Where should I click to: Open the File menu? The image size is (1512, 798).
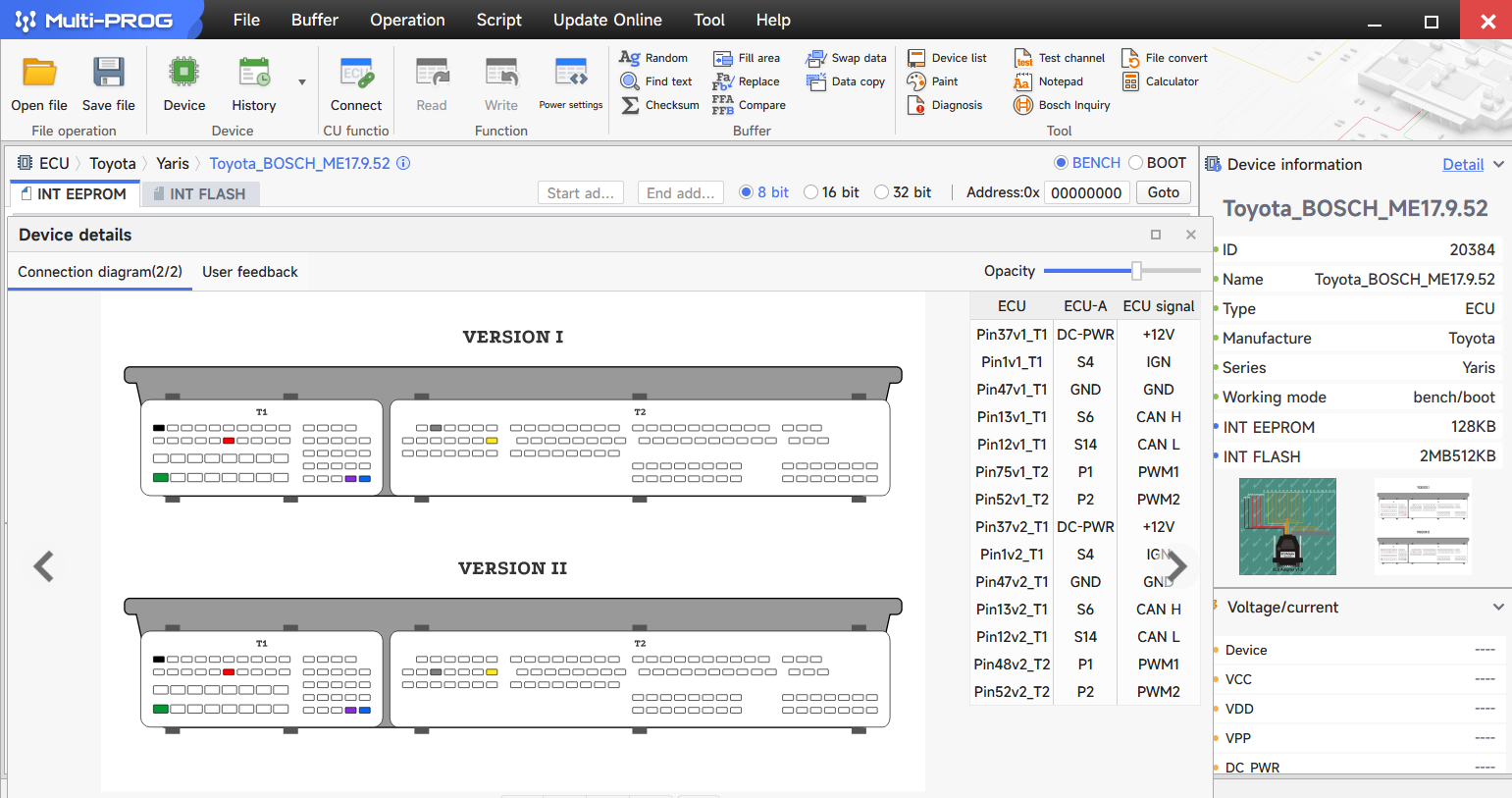[246, 20]
